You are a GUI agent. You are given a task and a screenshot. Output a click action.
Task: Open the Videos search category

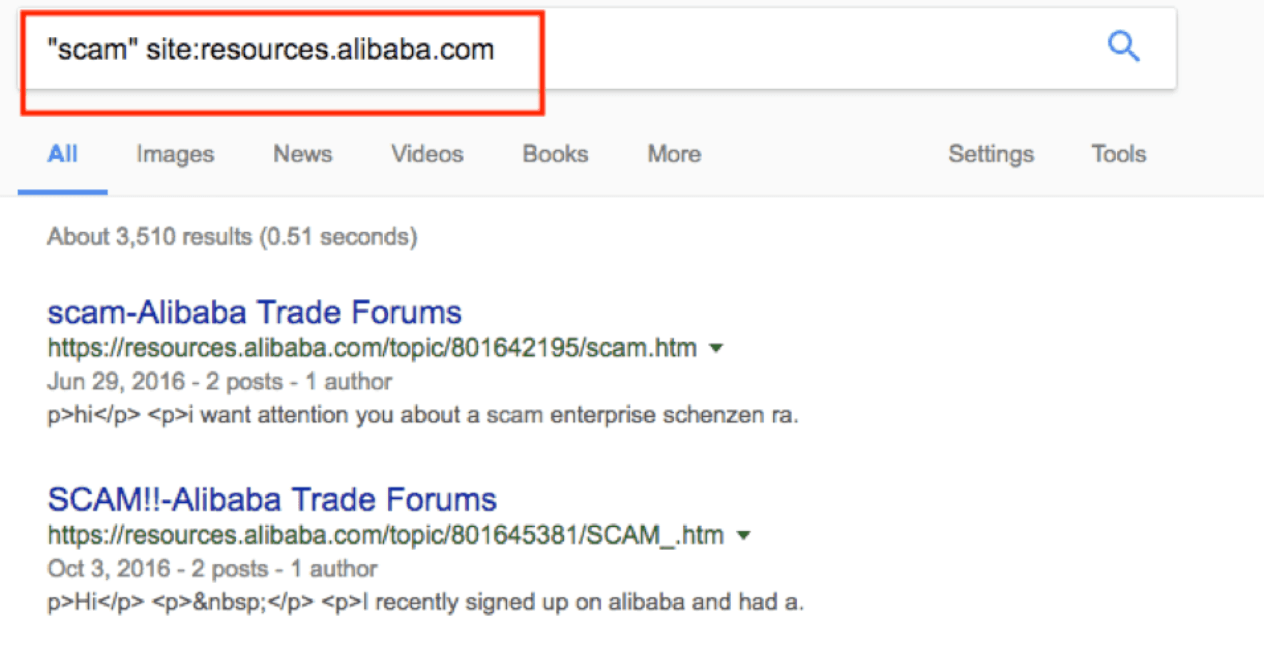tap(426, 154)
